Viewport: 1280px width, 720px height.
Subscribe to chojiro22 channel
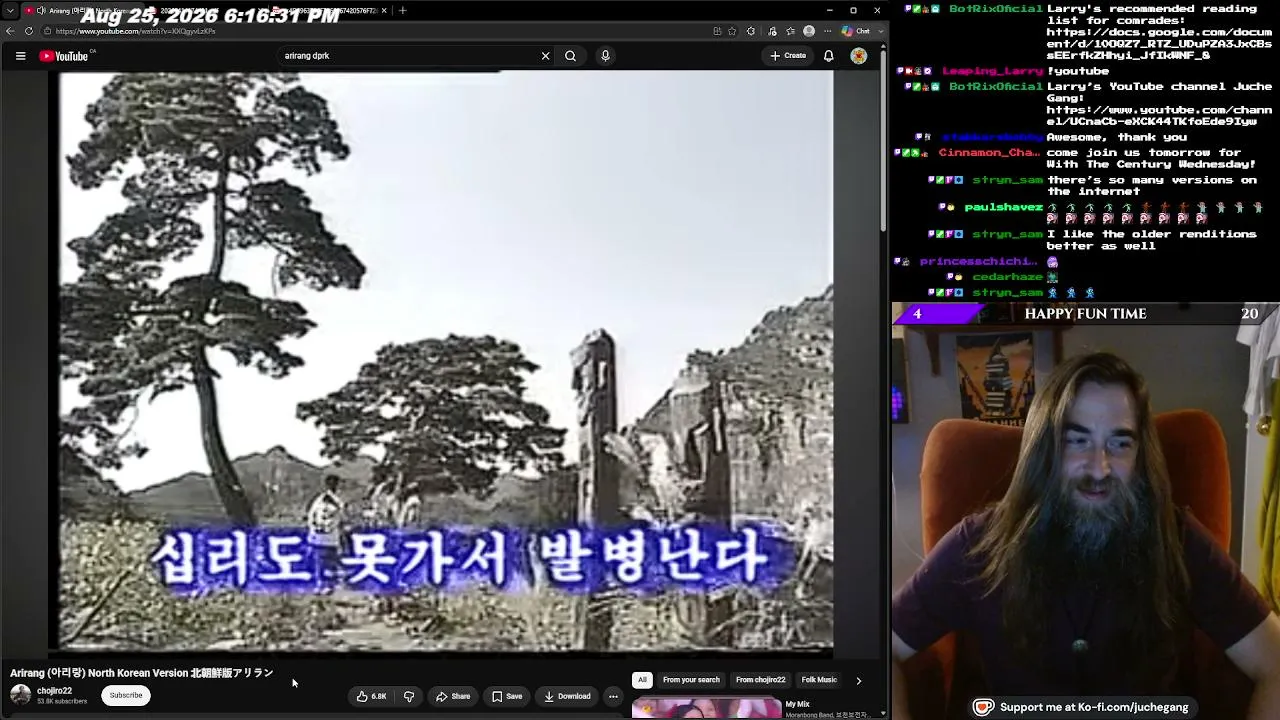[x=126, y=695]
